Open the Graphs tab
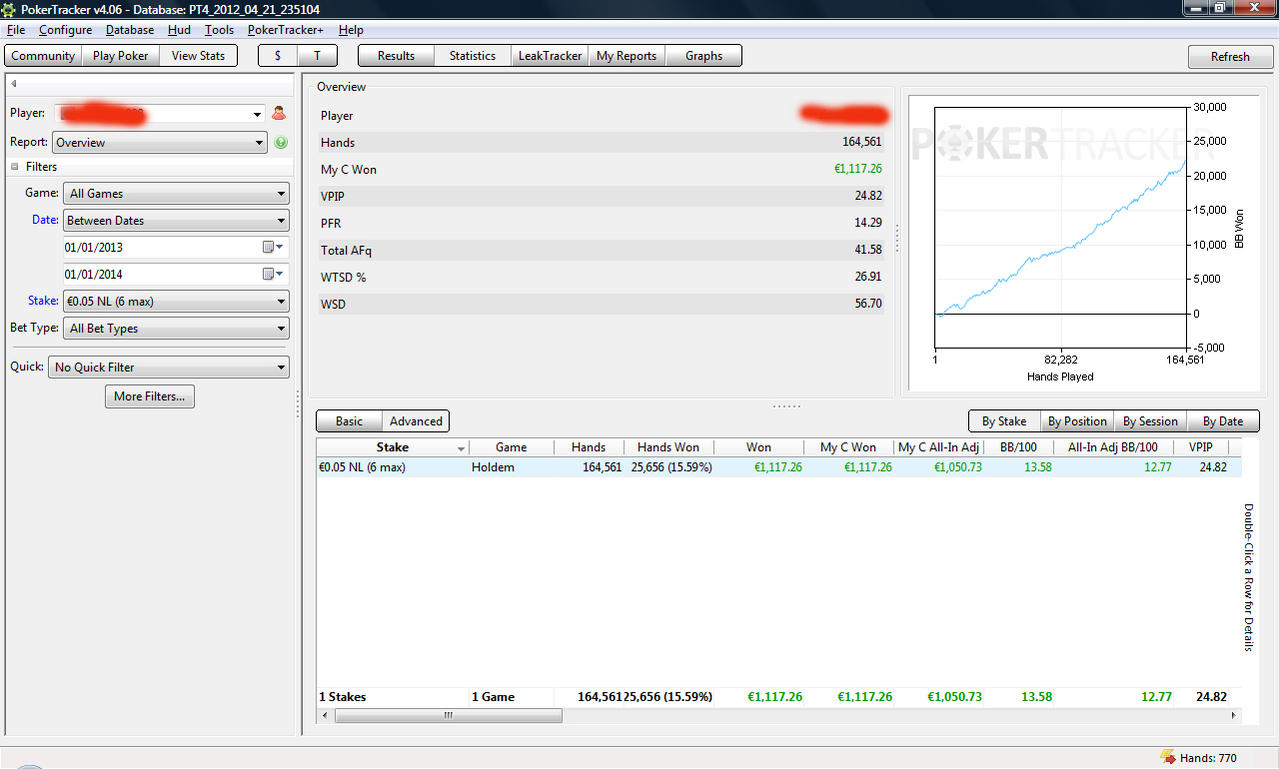Image resolution: width=1279 pixels, height=769 pixels. tap(704, 56)
